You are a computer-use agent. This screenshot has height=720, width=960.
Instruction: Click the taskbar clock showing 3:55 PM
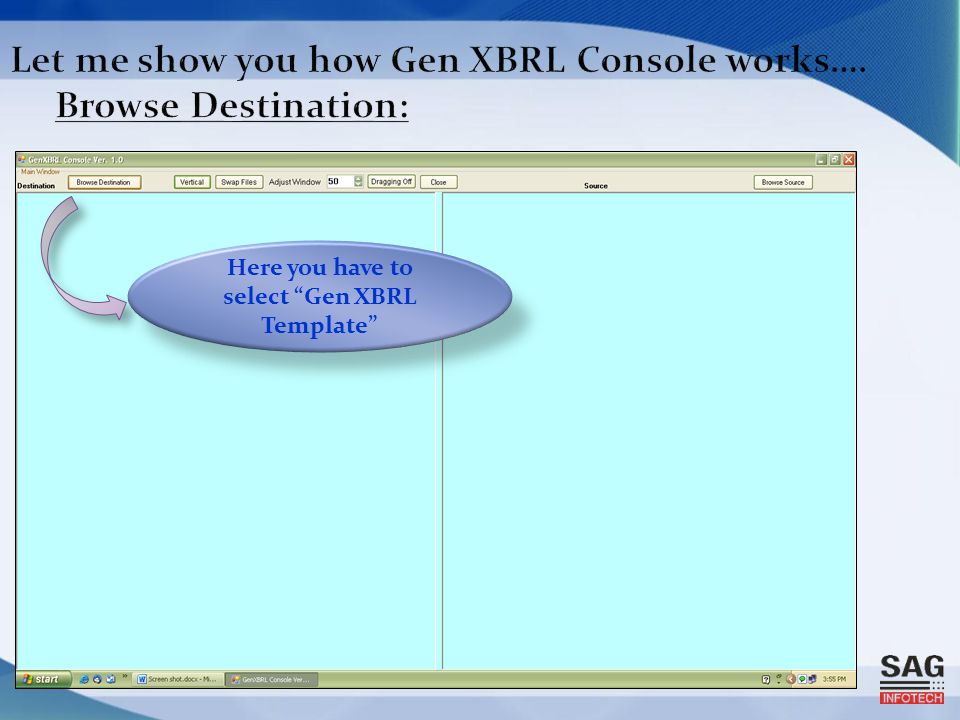click(834, 679)
